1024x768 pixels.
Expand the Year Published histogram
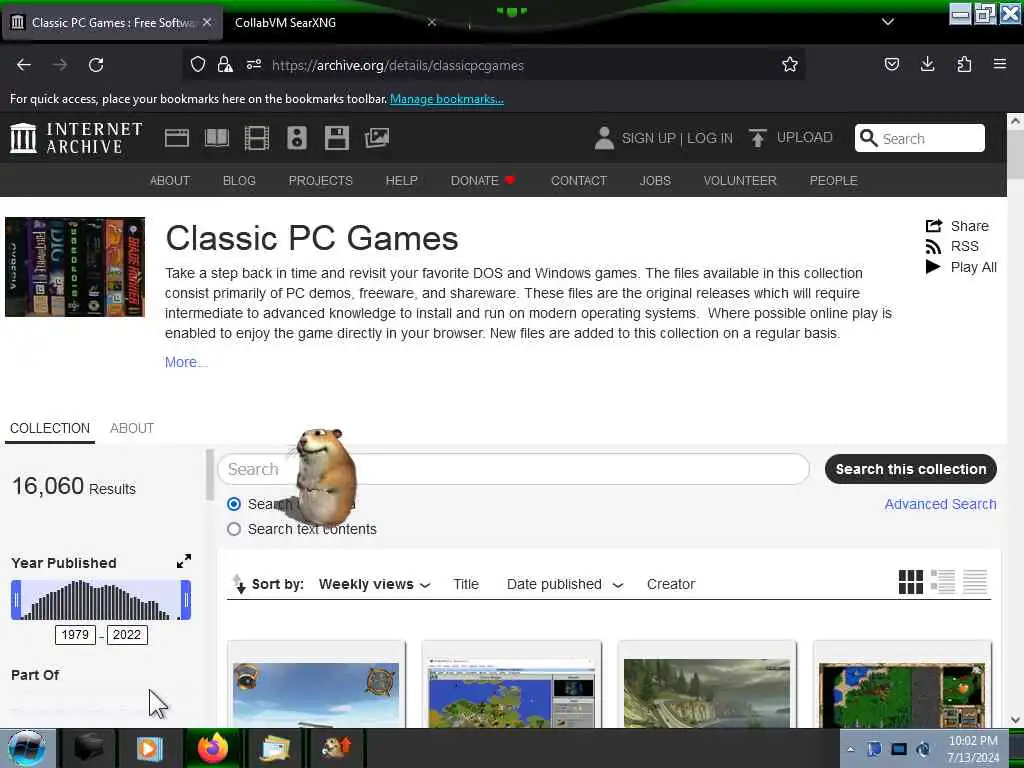coord(184,561)
